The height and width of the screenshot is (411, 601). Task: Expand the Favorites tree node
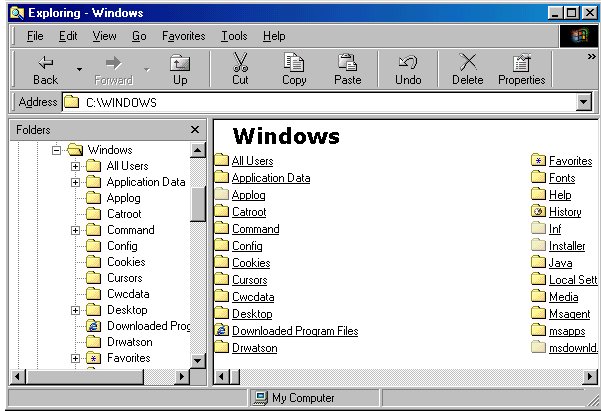(x=76, y=358)
